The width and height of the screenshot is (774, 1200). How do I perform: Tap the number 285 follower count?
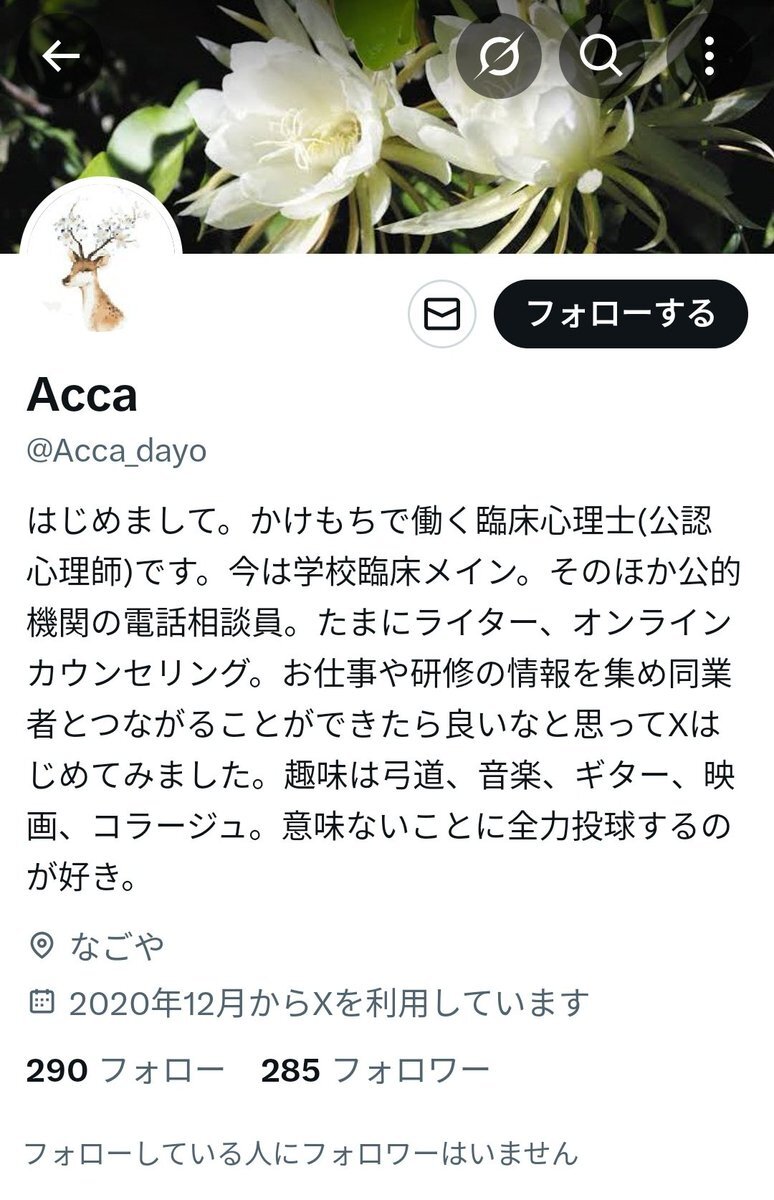click(x=291, y=1071)
